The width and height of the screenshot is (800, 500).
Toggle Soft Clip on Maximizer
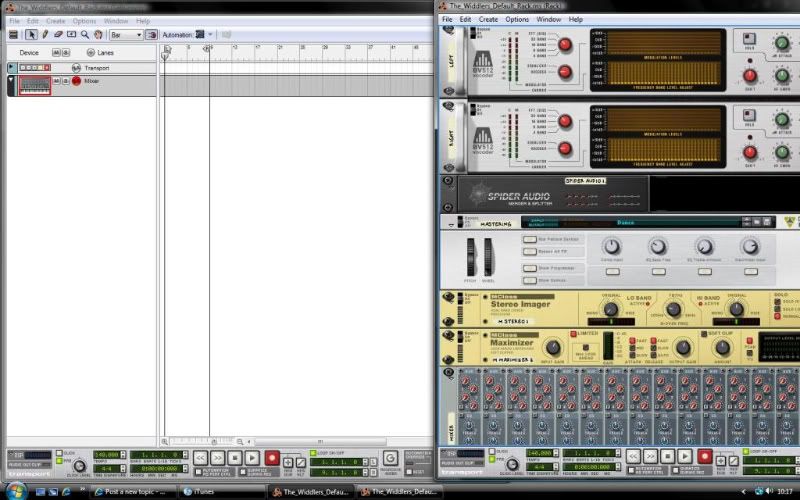coord(704,334)
